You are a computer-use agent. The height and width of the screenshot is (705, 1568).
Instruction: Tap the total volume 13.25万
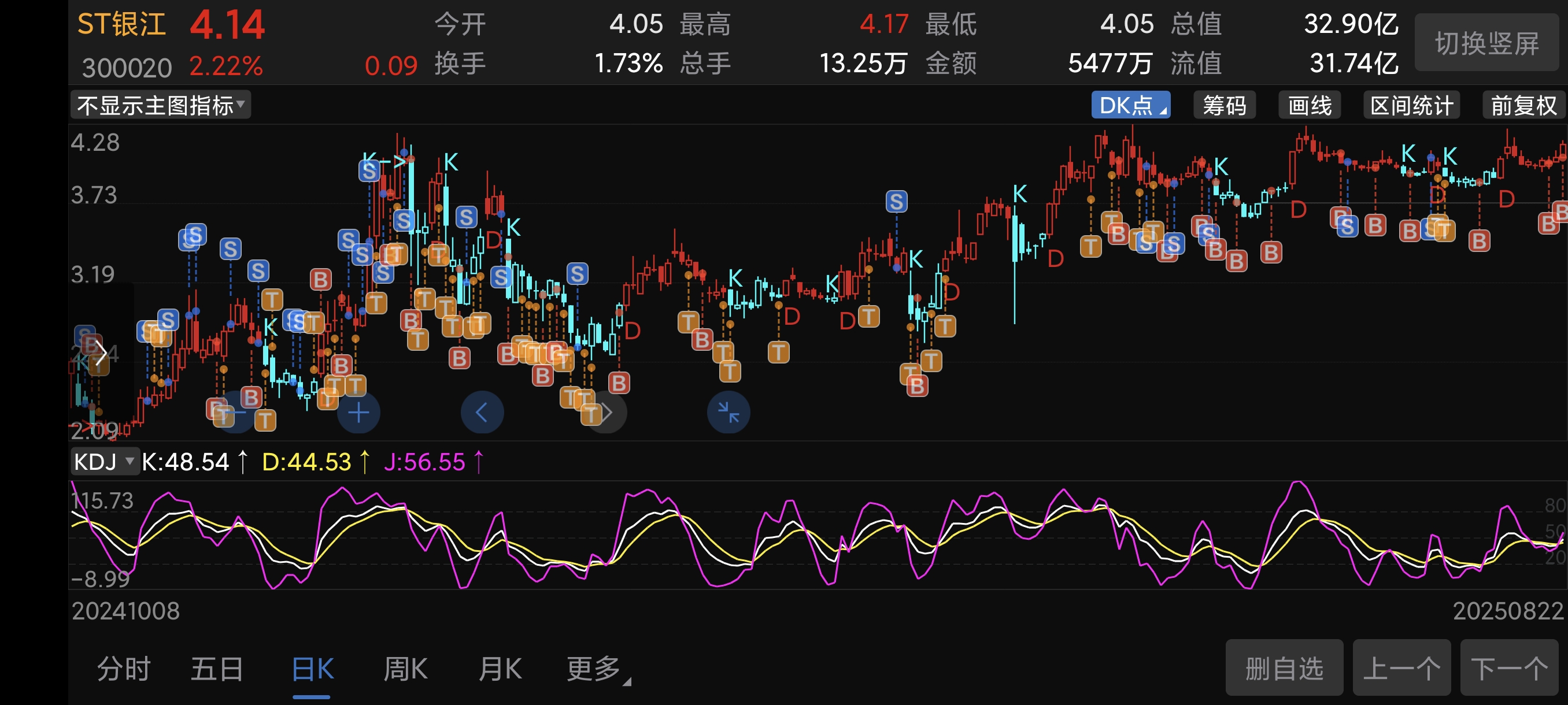[x=863, y=62]
